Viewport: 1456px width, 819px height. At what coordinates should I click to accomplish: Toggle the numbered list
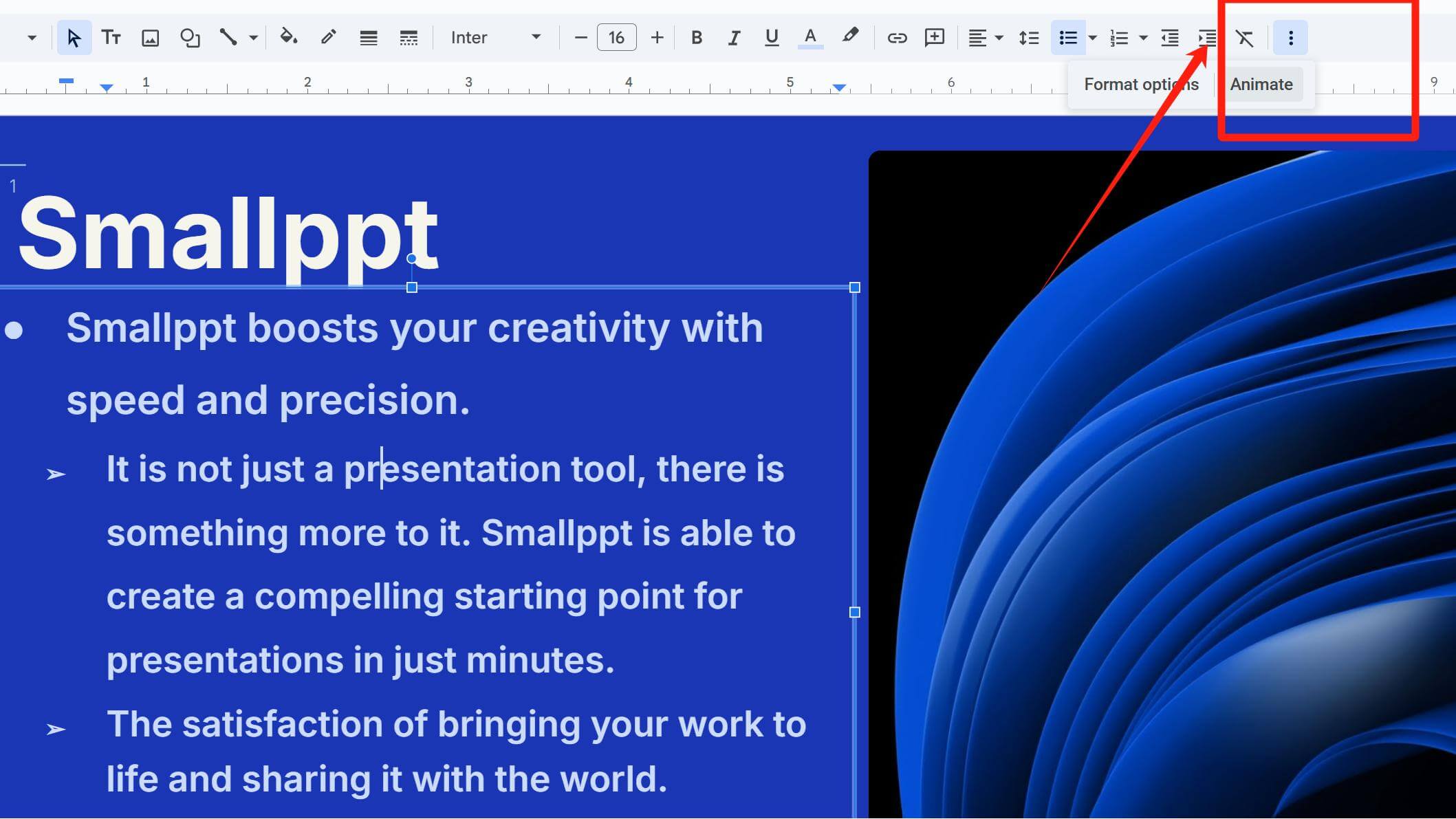tap(1119, 38)
